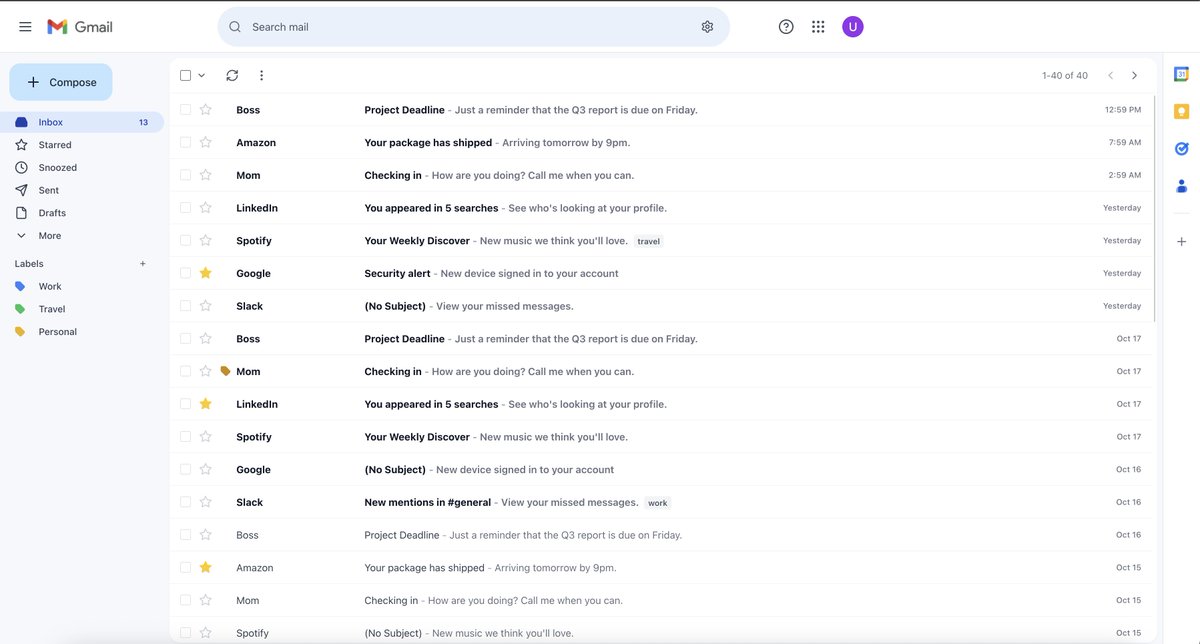
Task: Click the travel tag on Spotify email
Action: (648, 241)
